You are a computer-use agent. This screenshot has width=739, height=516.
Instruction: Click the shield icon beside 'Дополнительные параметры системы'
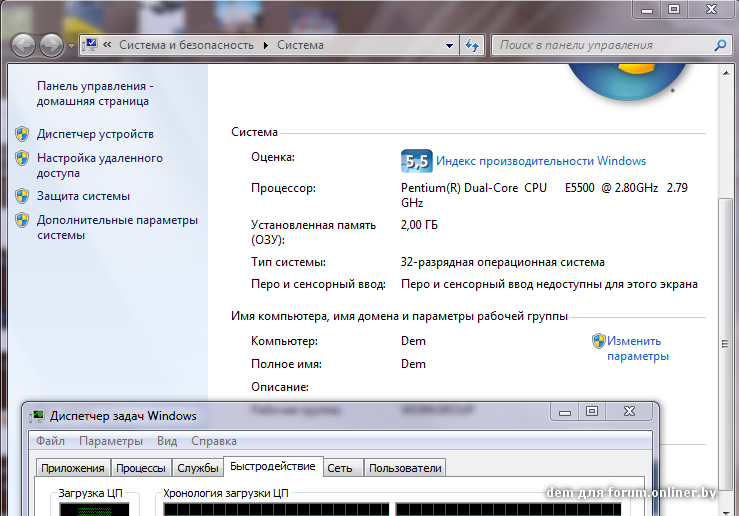point(22,220)
